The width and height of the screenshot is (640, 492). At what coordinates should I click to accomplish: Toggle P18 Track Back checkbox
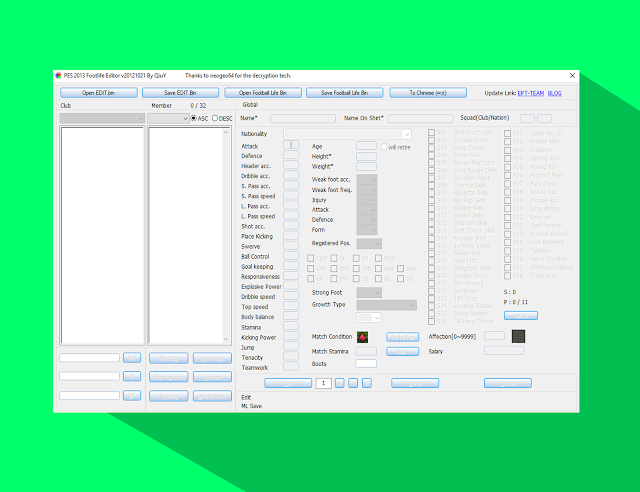pyautogui.click(x=507, y=276)
